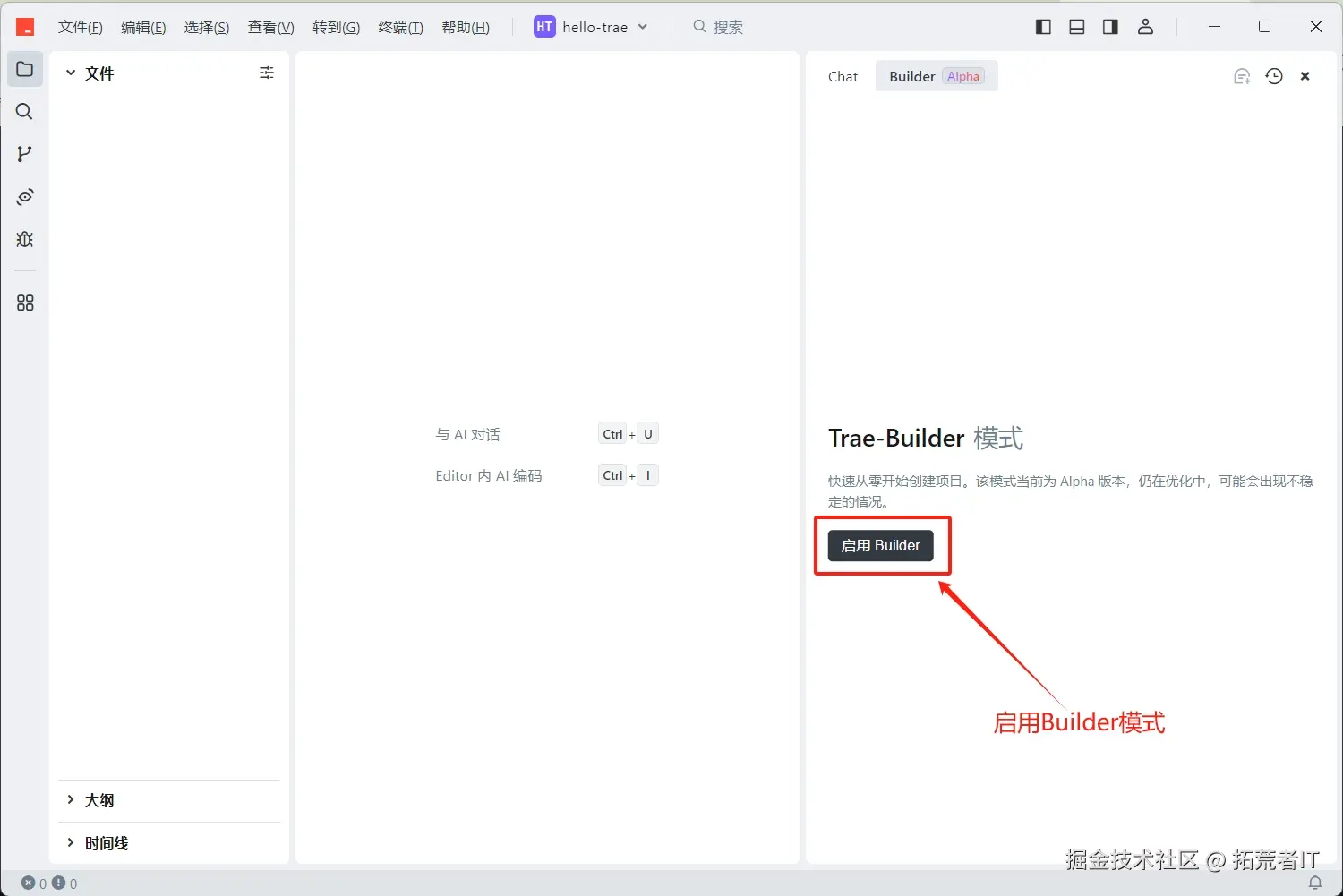Screen dimensions: 1343x896
Task: Open the Source Control branch icon
Action: click(x=25, y=154)
